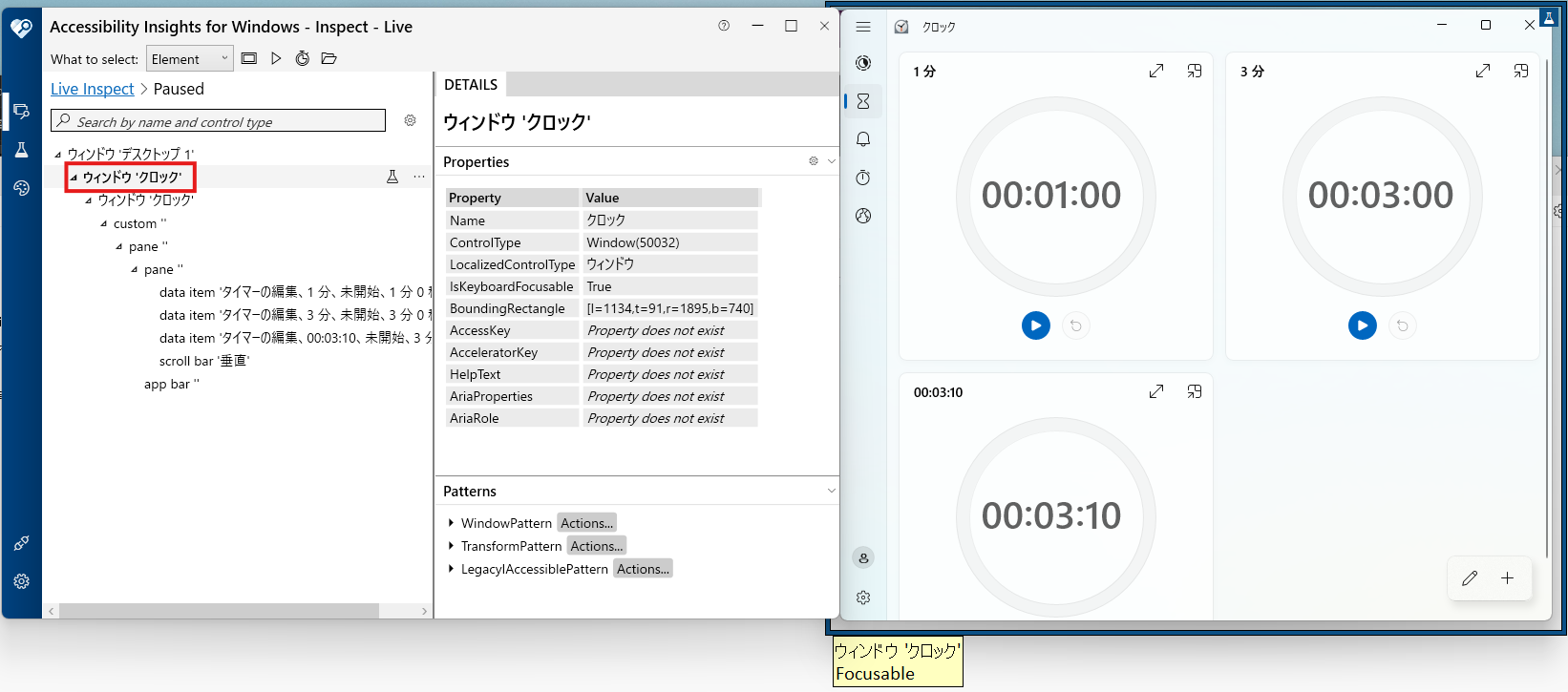Open the Properties section dropdown chevron
Image resolution: width=1568 pixels, height=692 pixels.
[x=831, y=161]
